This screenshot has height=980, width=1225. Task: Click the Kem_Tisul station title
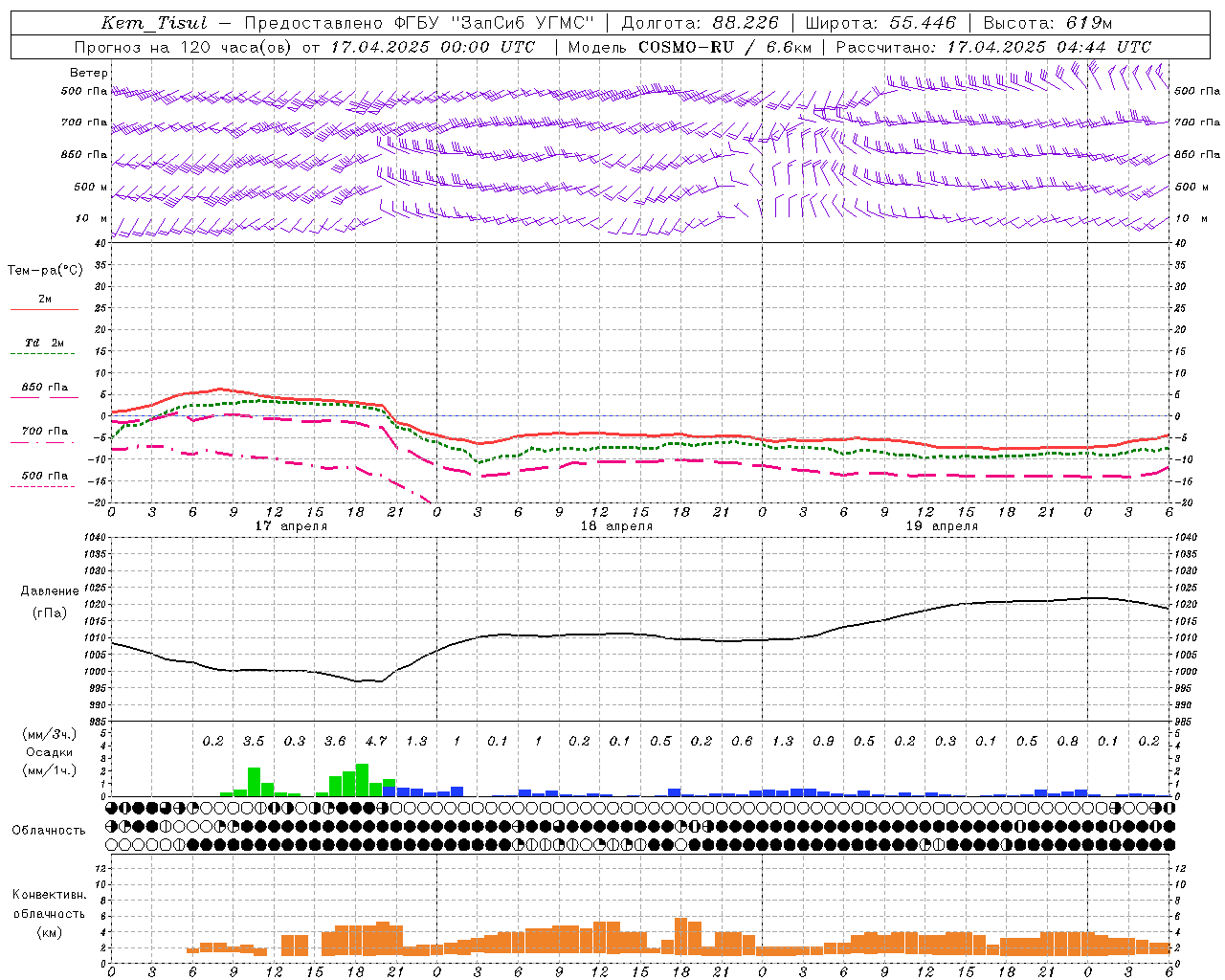click(154, 23)
